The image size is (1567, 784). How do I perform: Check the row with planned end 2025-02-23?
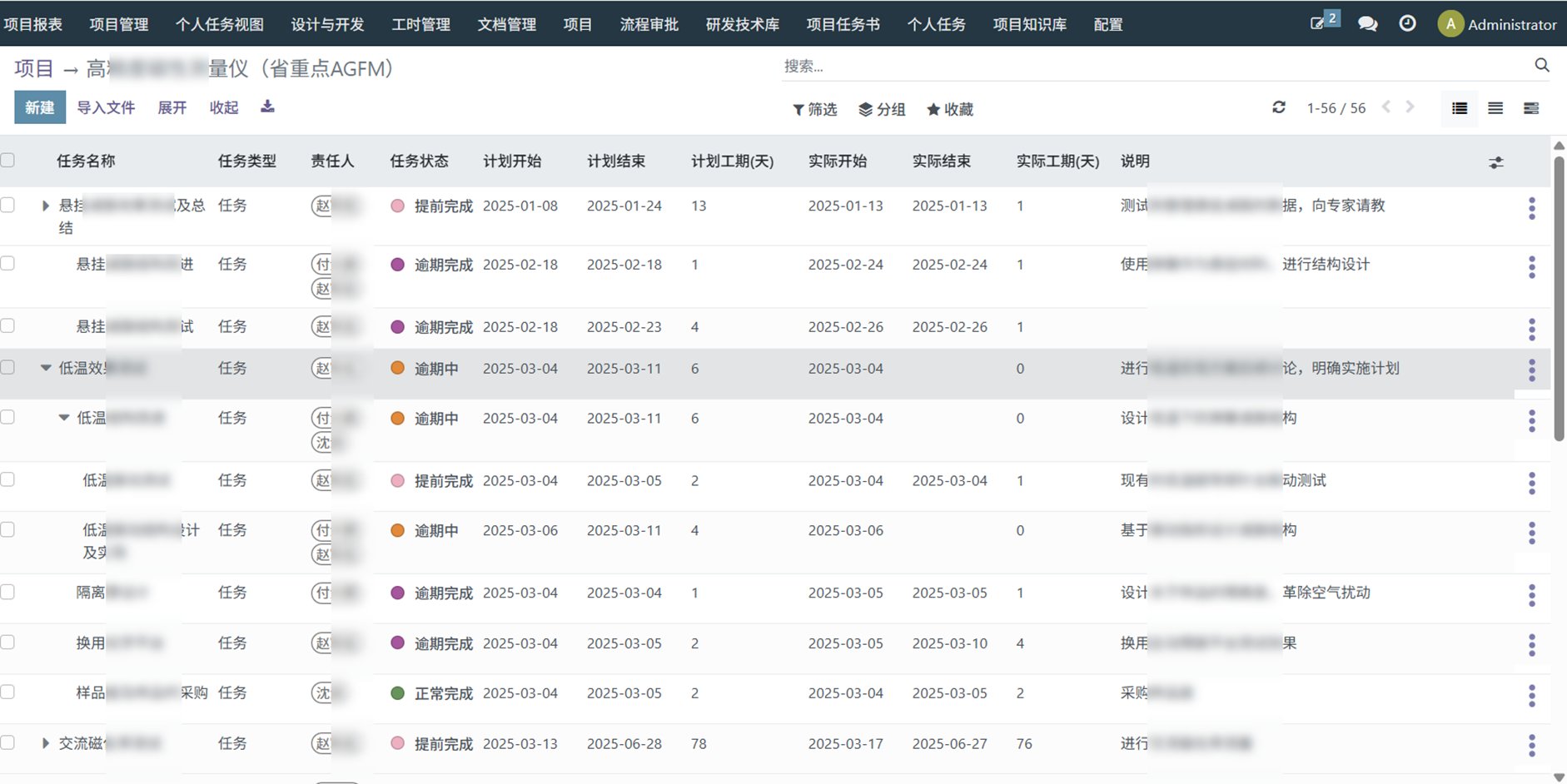tap(7, 325)
